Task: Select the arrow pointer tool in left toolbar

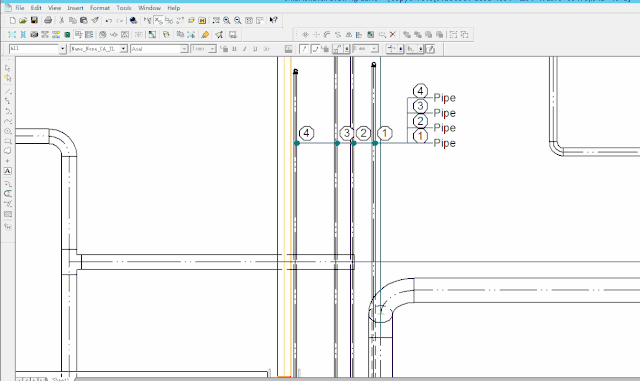Action: 7,68
